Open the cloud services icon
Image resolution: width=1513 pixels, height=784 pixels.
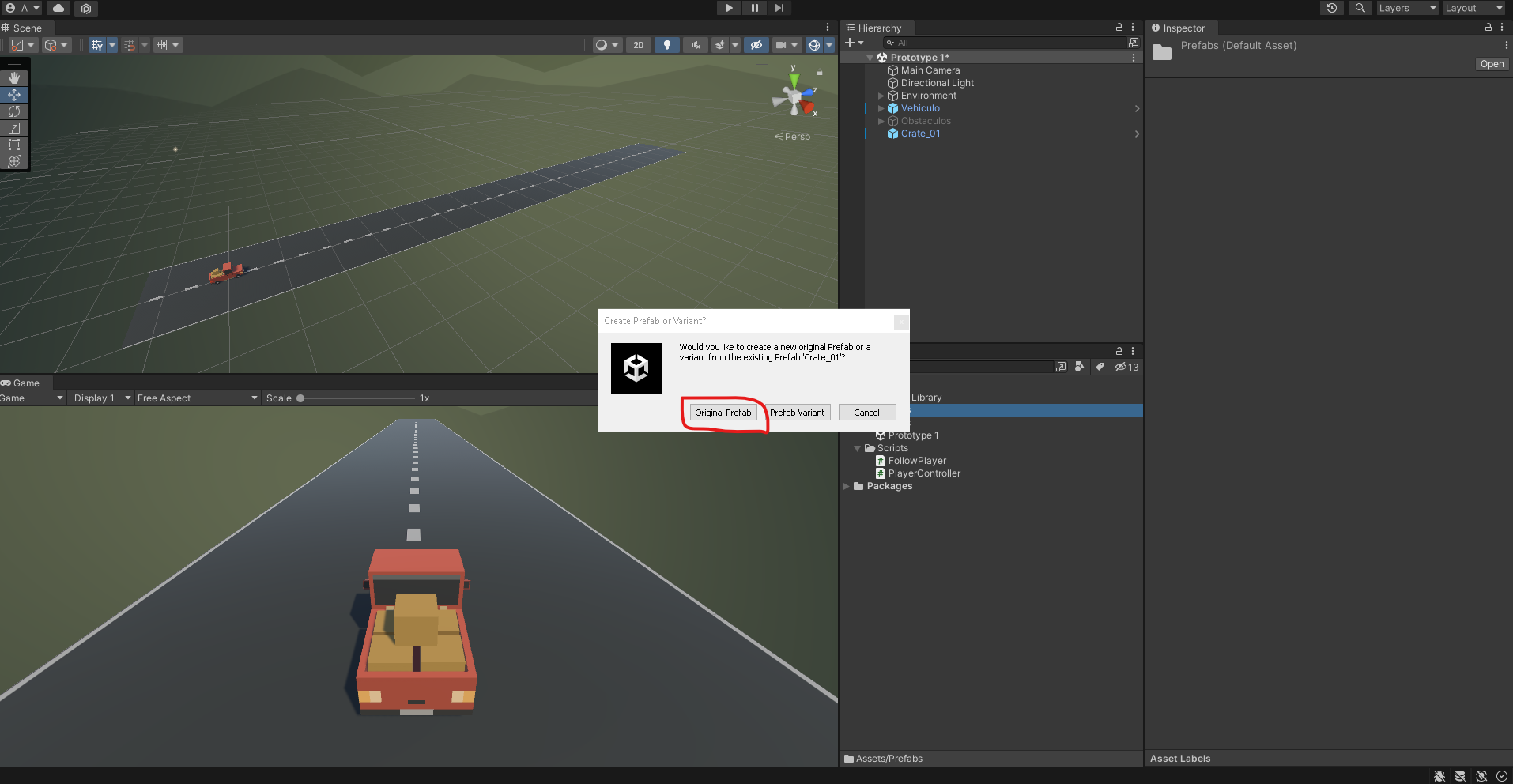[58, 8]
